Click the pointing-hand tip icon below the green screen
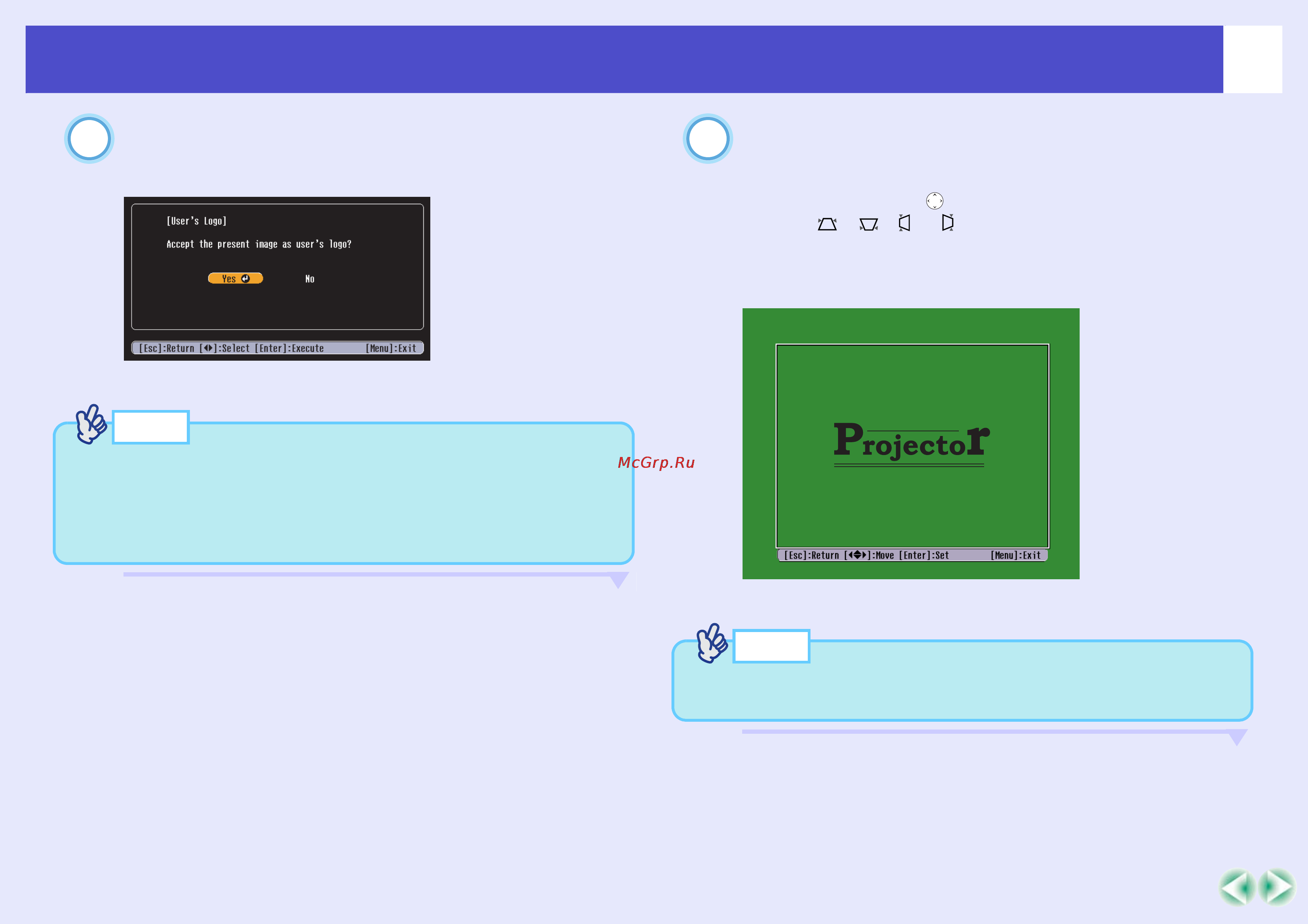This screenshot has height=924, width=1308. pyautogui.click(x=711, y=643)
